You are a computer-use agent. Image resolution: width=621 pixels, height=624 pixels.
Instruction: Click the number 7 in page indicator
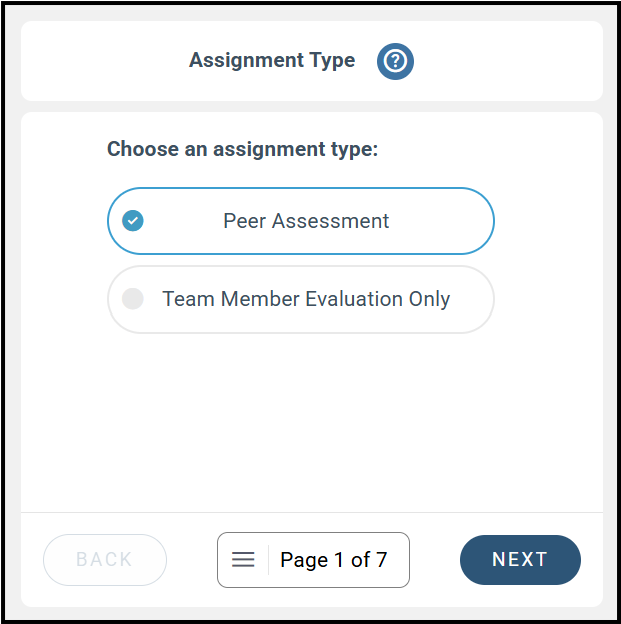[381, 560]
